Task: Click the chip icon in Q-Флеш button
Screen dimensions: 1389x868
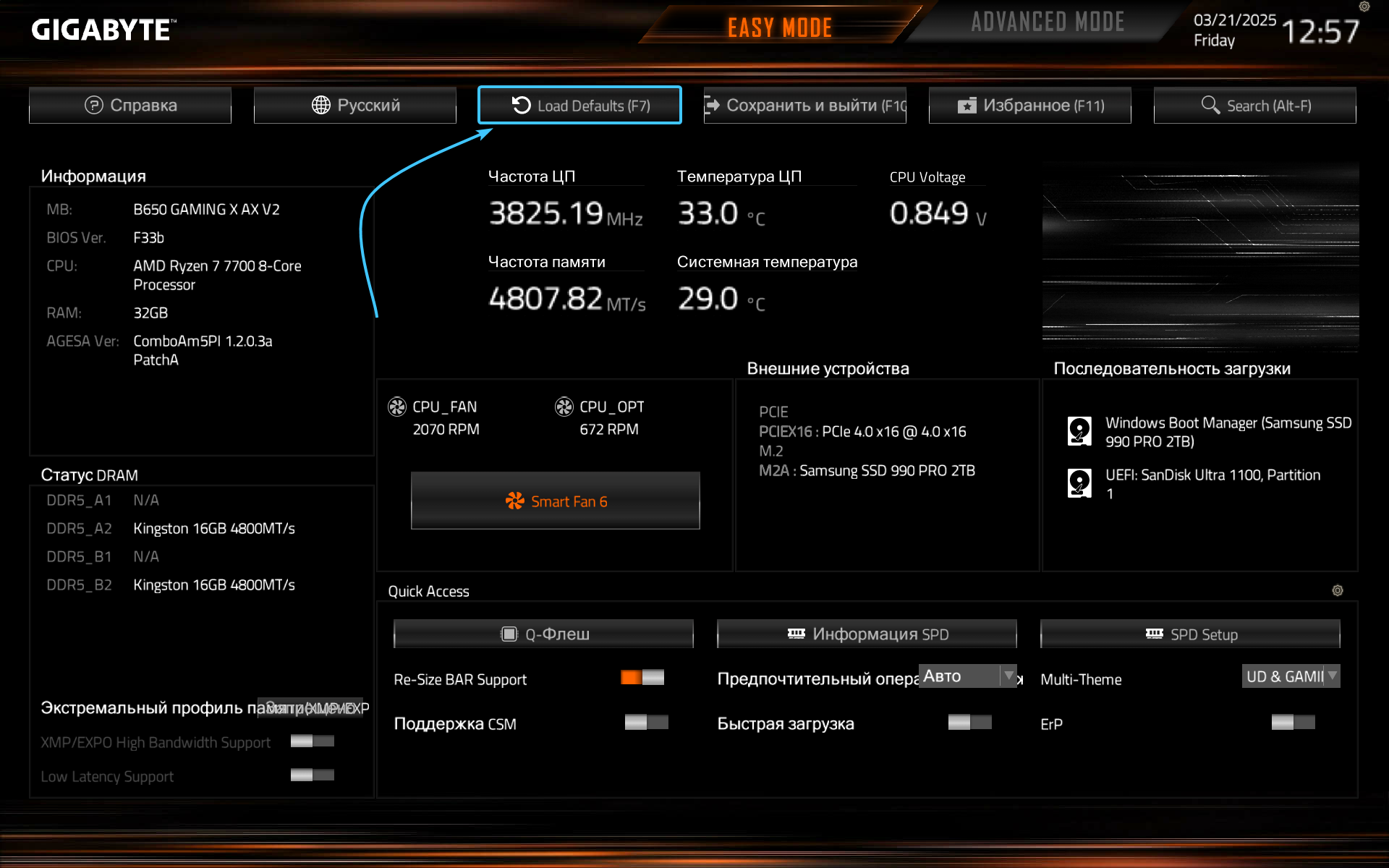Action: click(509, 634)
